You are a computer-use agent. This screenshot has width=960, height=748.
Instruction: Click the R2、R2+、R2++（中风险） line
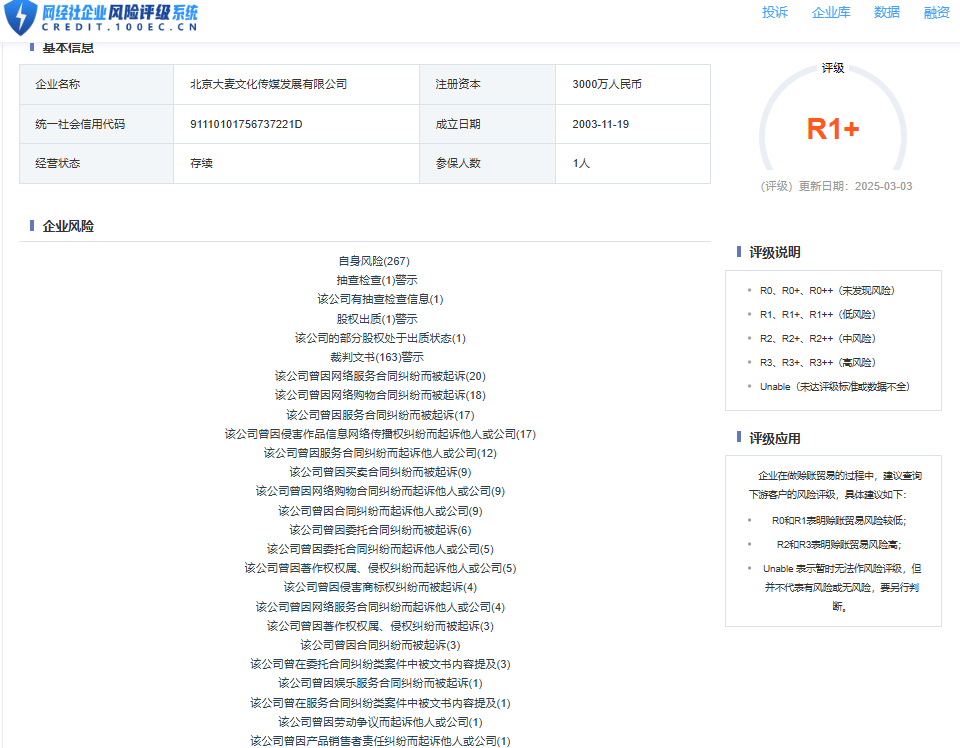(818, 338)
